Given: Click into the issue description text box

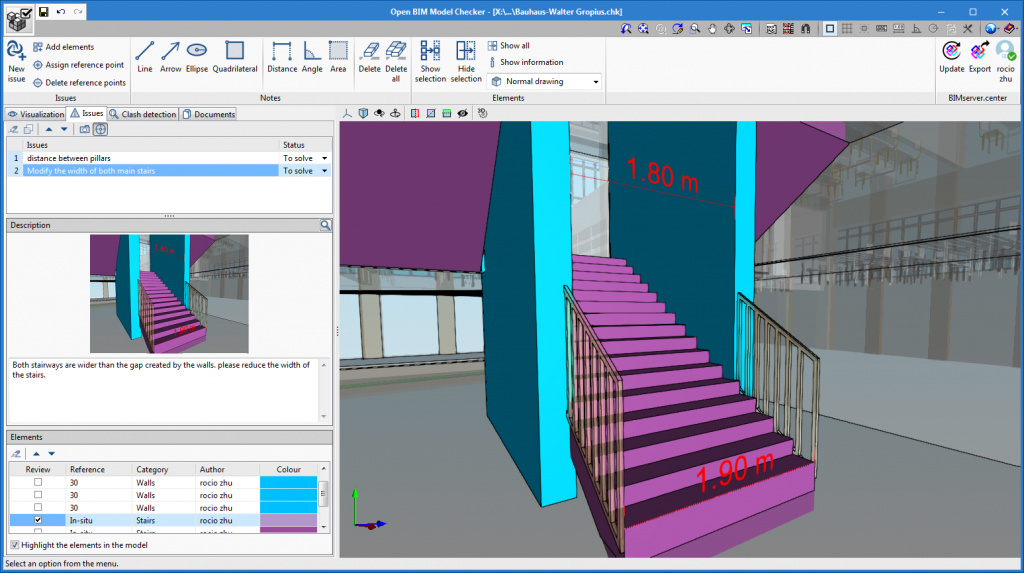Looking at the screenshot, I should (x=163, y=390).
